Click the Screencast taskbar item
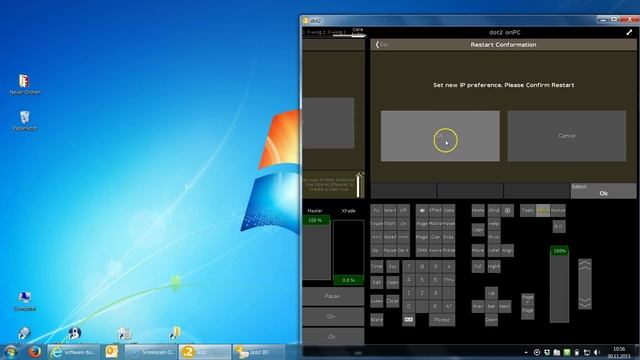640x360 pixels. (x=150, y=351)
